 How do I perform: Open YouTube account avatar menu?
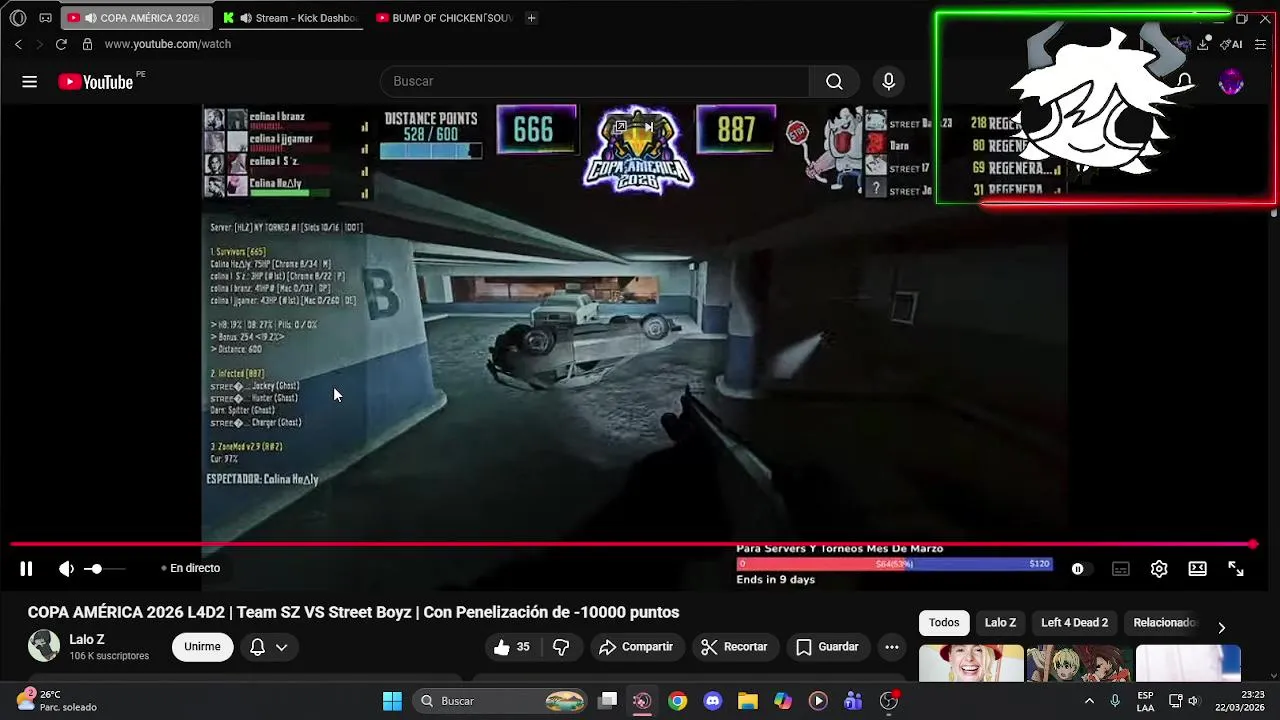tap(1231, 82)
